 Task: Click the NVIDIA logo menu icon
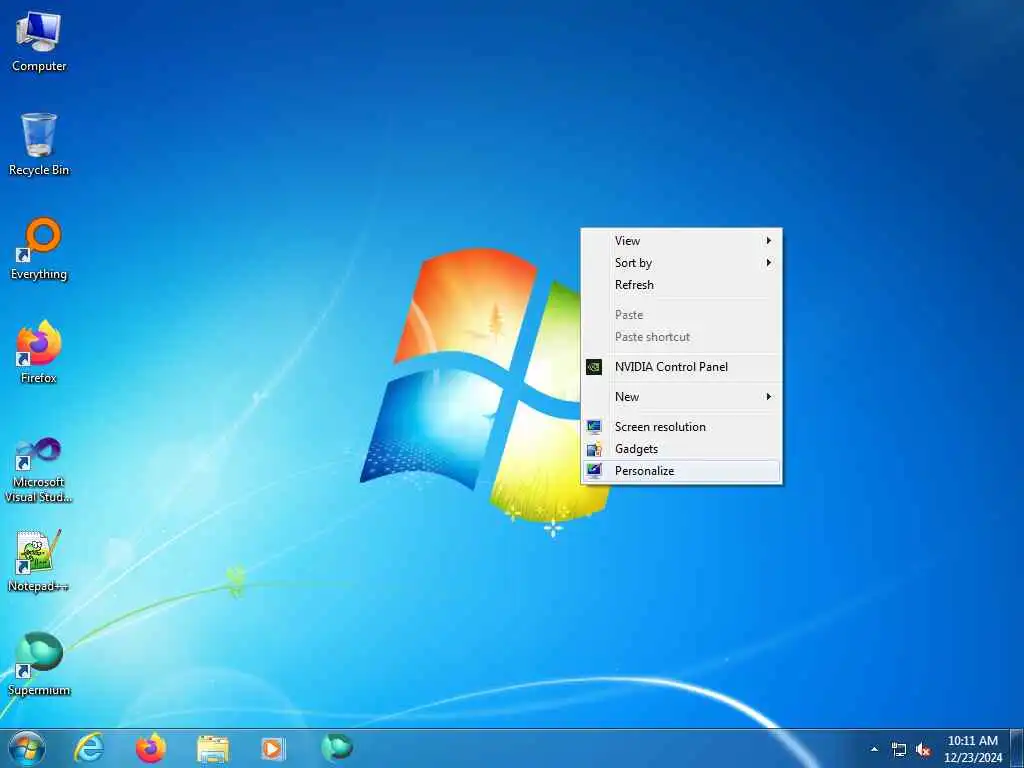pos(594,367)
